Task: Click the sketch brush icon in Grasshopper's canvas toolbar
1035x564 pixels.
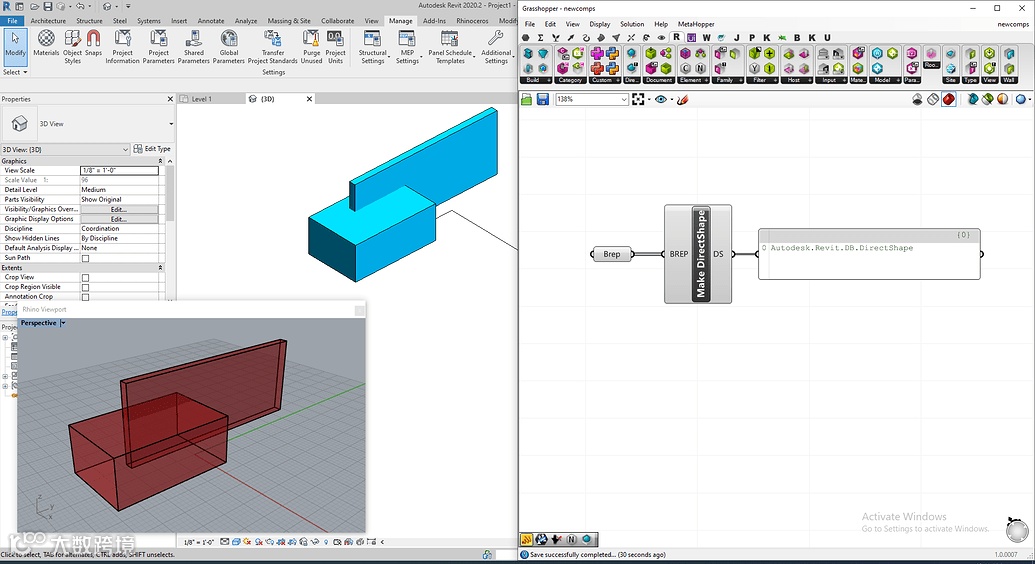Action: pos(683,99)
